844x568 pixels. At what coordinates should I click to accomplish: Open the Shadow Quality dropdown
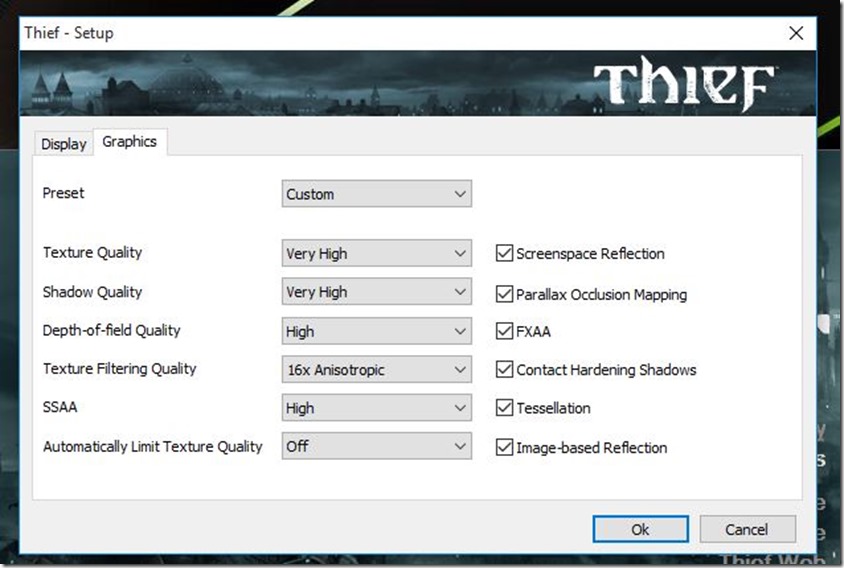point(377,292)
